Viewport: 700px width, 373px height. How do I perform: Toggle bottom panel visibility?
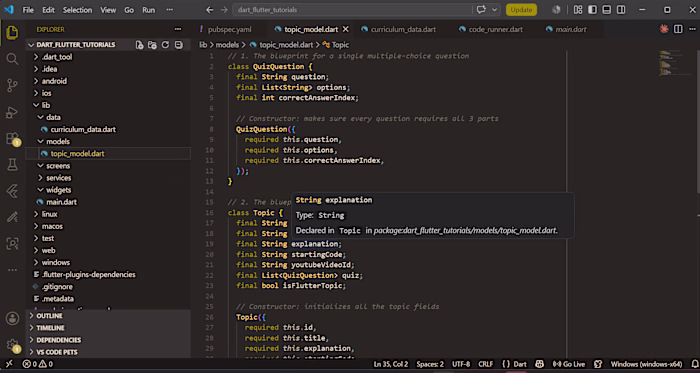pyautogui.click(x=607, y=10)
